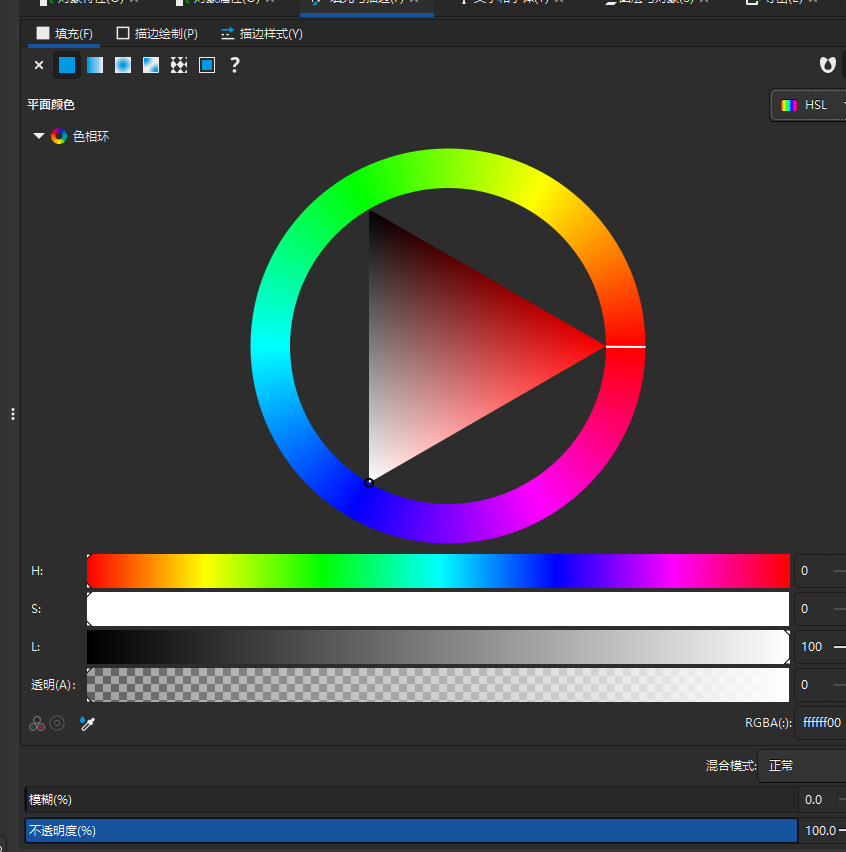The image size is (846, 852).
Task: Click the 色相环 color wheel icon
Action: click(x=59, y=136)
